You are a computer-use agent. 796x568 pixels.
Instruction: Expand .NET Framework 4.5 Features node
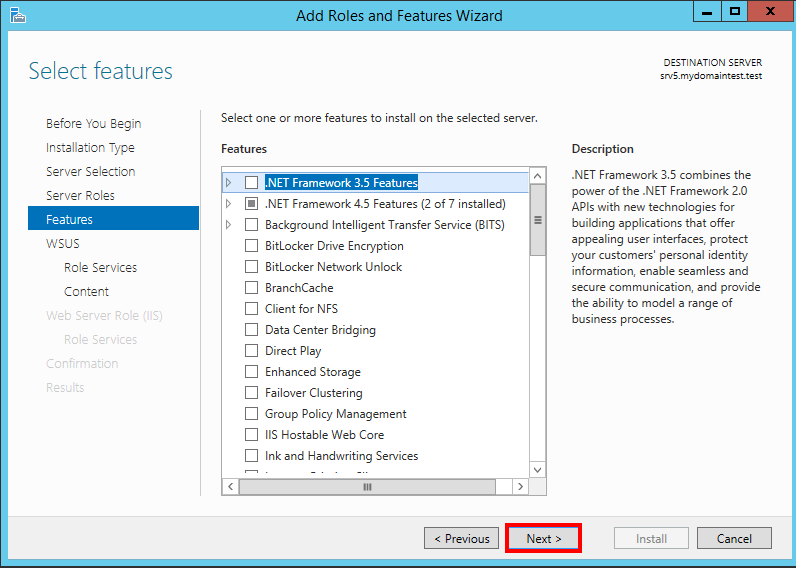coord(228,204)
